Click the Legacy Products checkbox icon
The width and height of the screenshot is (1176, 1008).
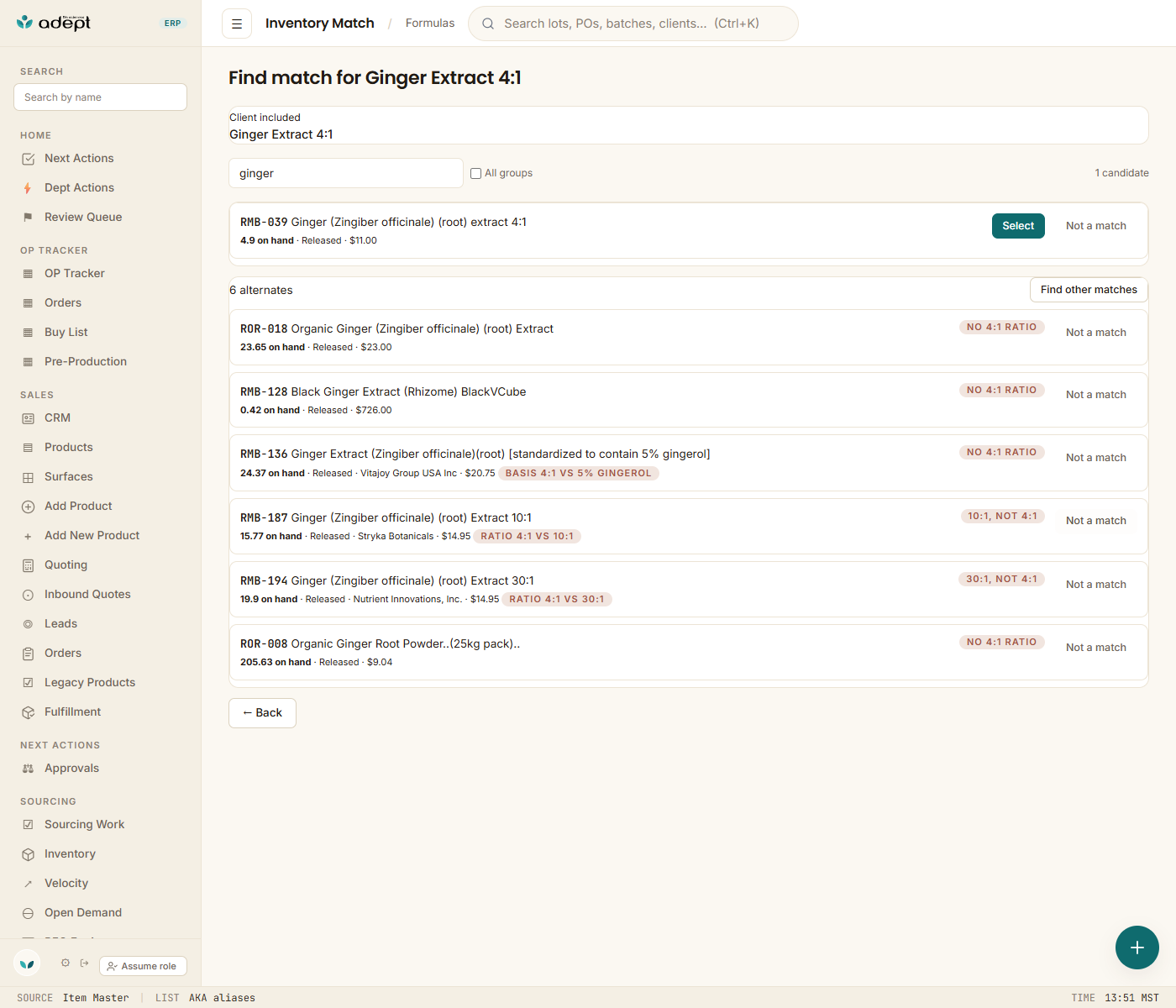click(x=28, y=683)
